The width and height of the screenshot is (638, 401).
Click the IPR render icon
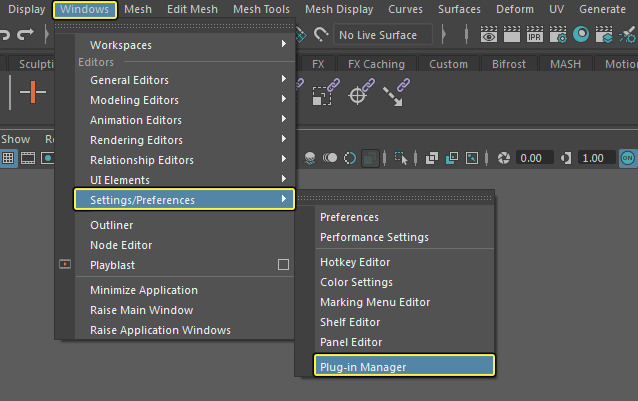click(536, 35)
